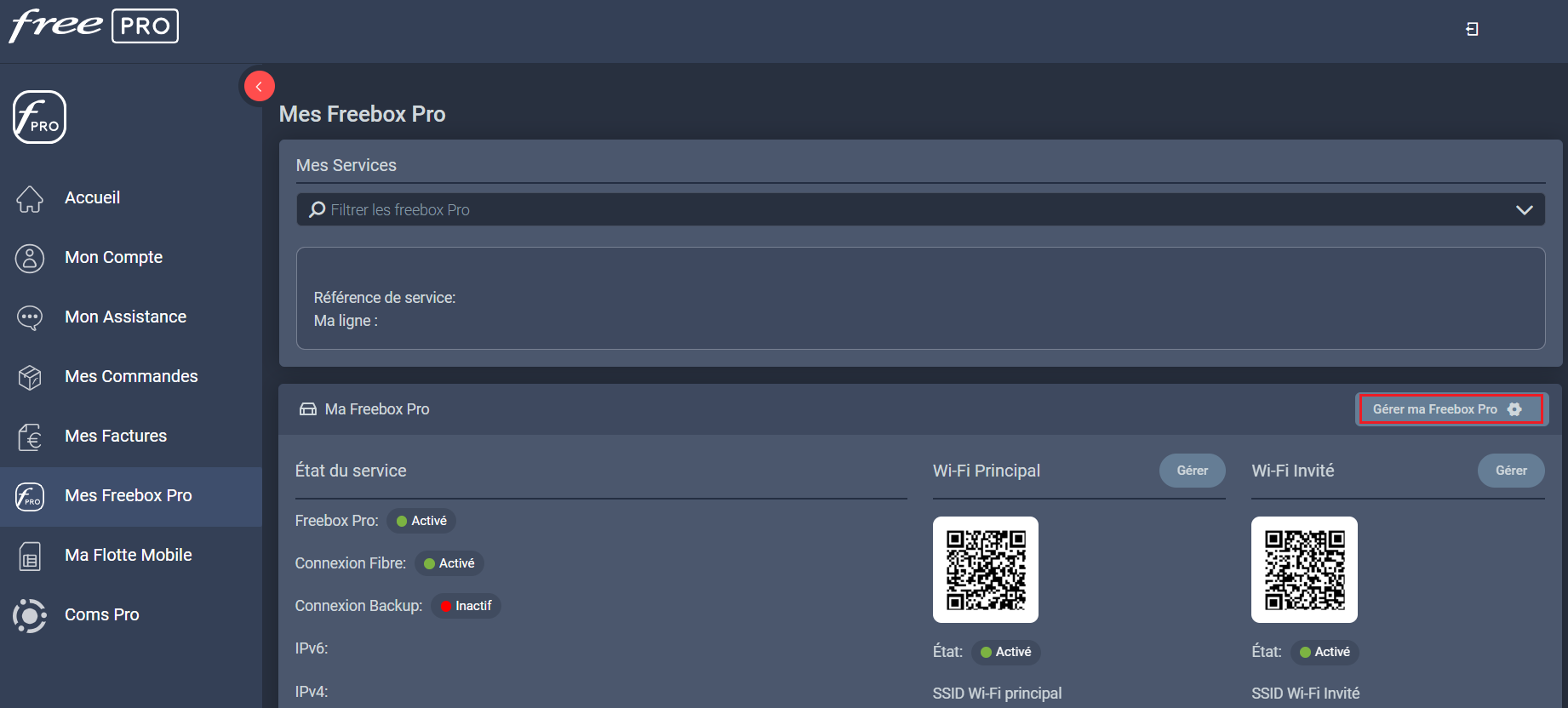Viewport: 1568px width, 708px height.
Task: Expand the Freebox Pro filter dropdown chevron
Action: tap(1524, 209)
